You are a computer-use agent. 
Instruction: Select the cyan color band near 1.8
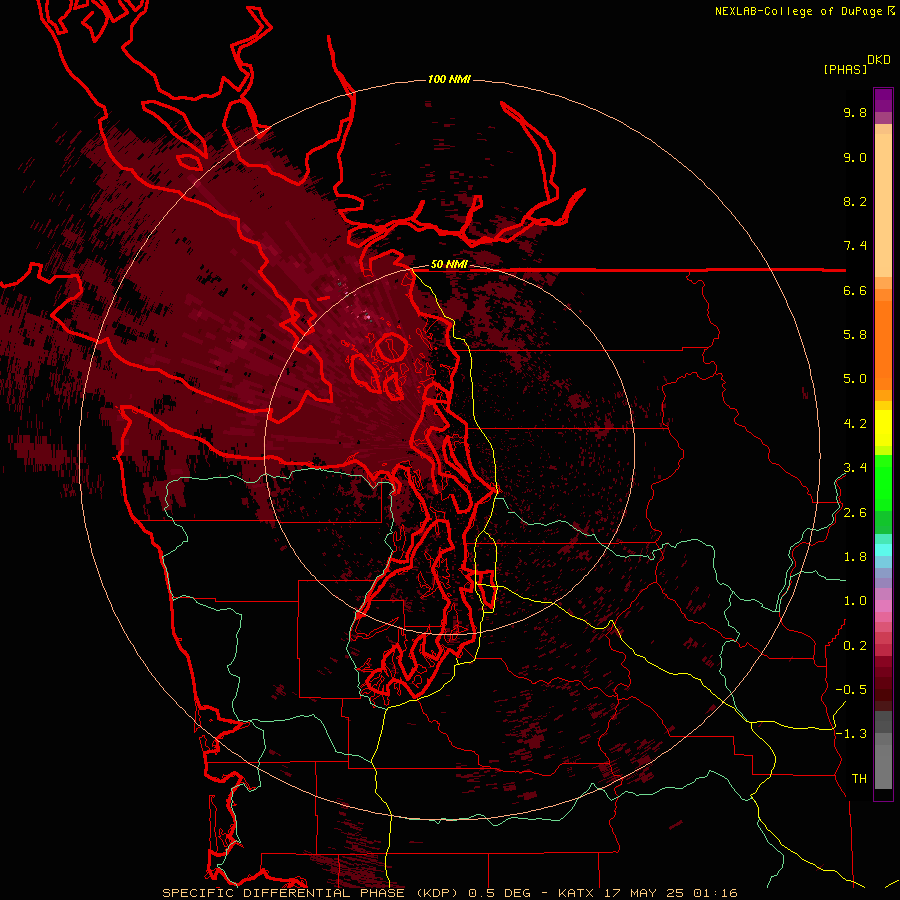883,549
